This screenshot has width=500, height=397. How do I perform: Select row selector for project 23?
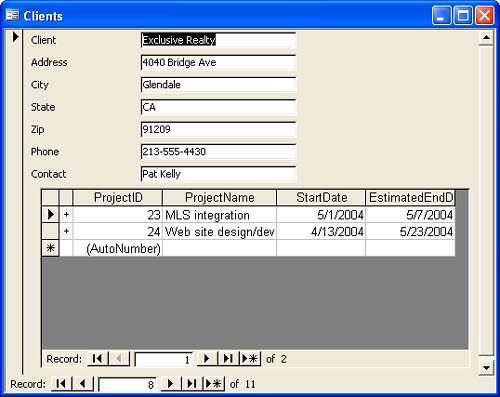[x=50, y=214]
